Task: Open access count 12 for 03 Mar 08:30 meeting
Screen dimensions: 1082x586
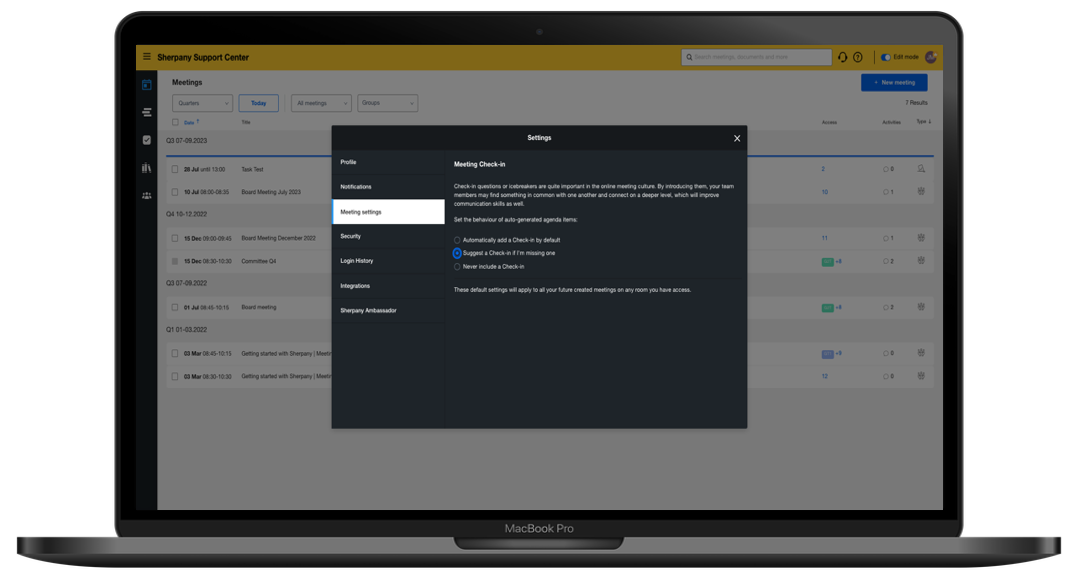Action: point(825,376)
